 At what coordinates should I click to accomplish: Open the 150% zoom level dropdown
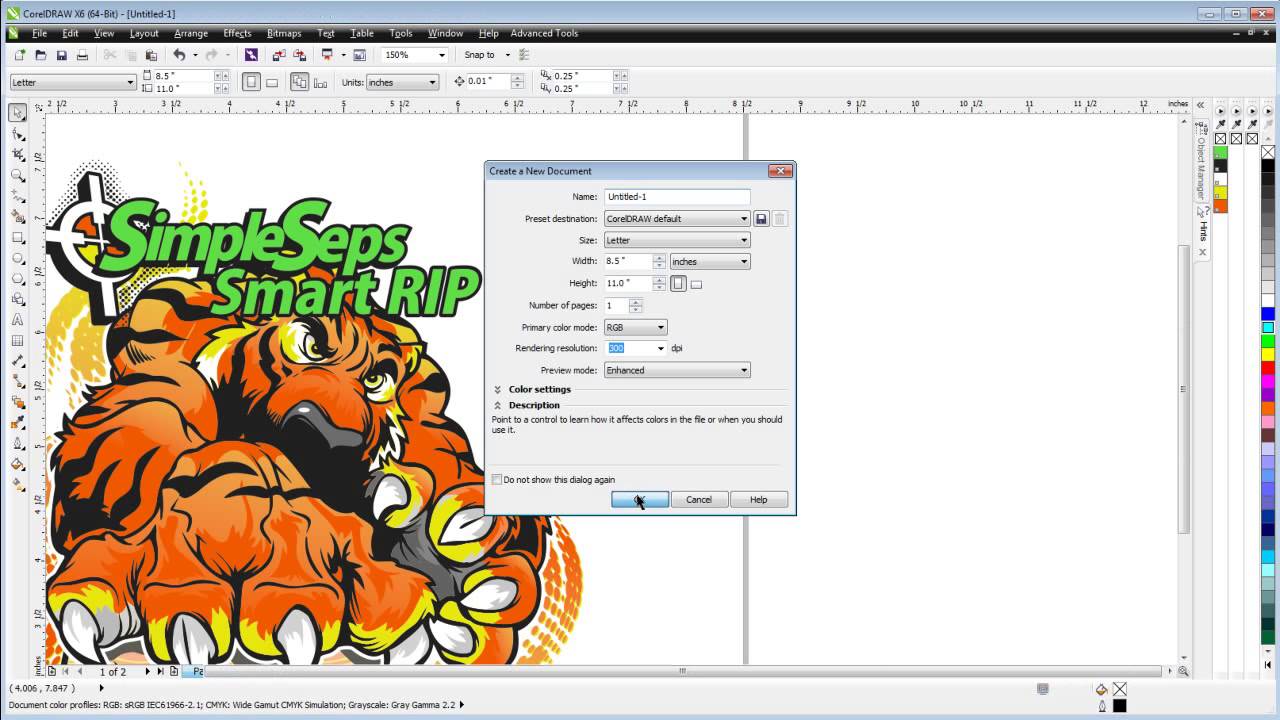click(x=441, y=55)
